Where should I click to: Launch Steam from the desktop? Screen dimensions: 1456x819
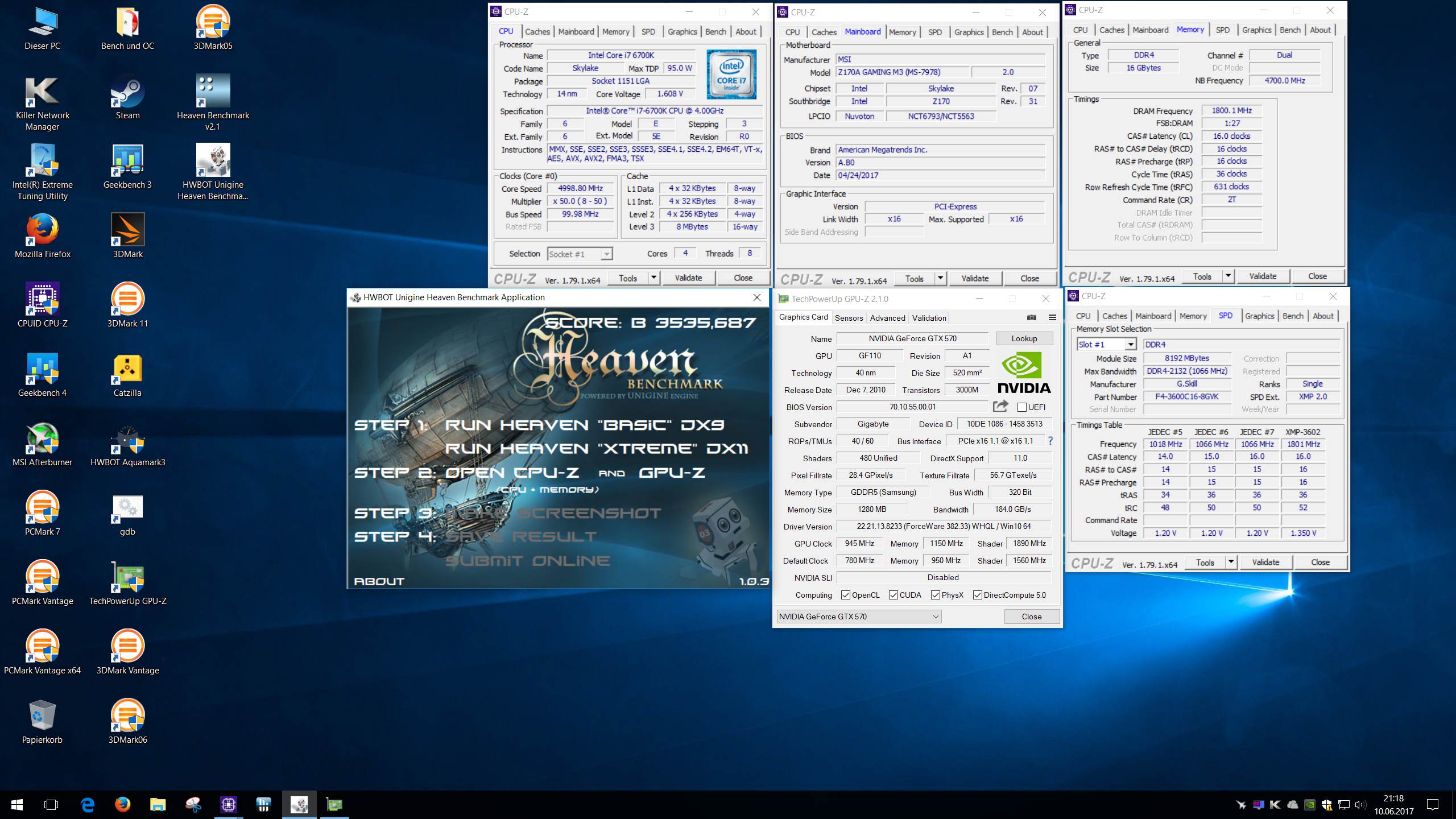point(127,97)
